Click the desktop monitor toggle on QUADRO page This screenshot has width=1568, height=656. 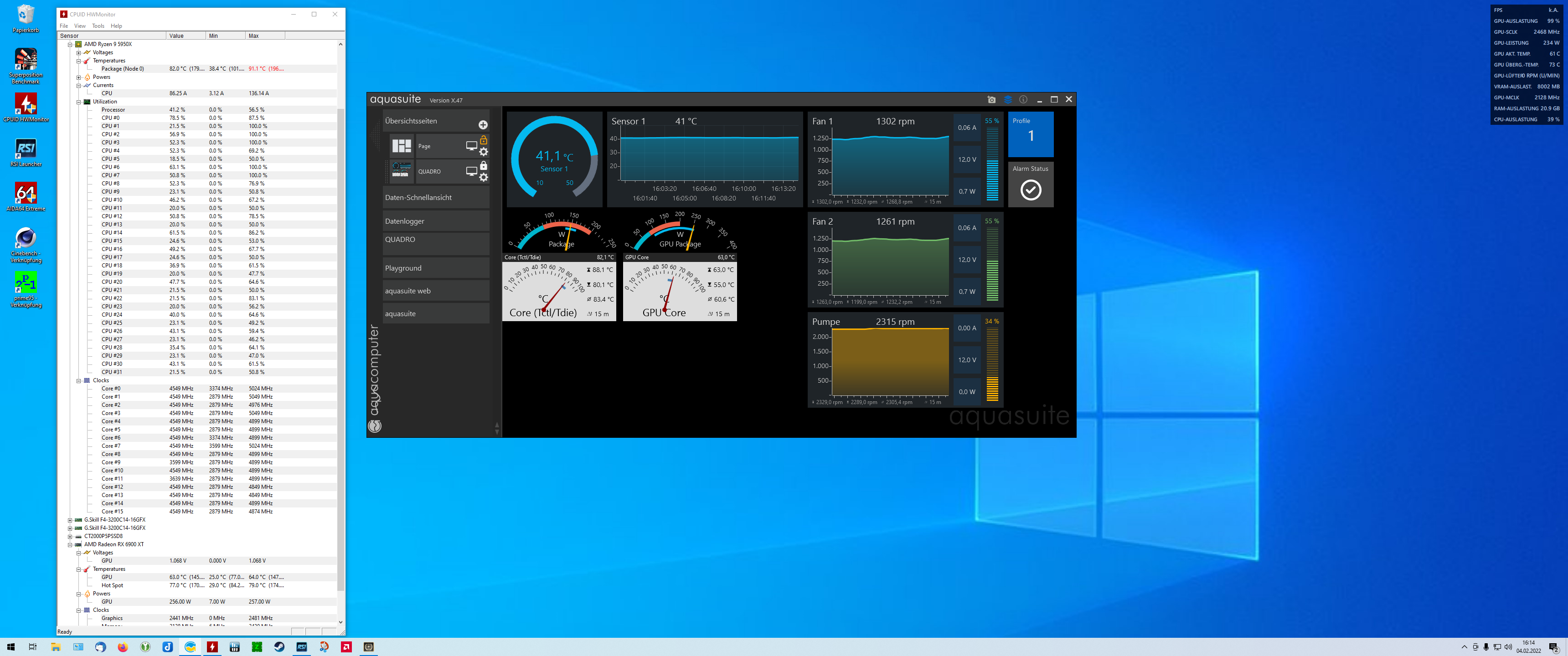pyautogui.click(x=471, y=172)
